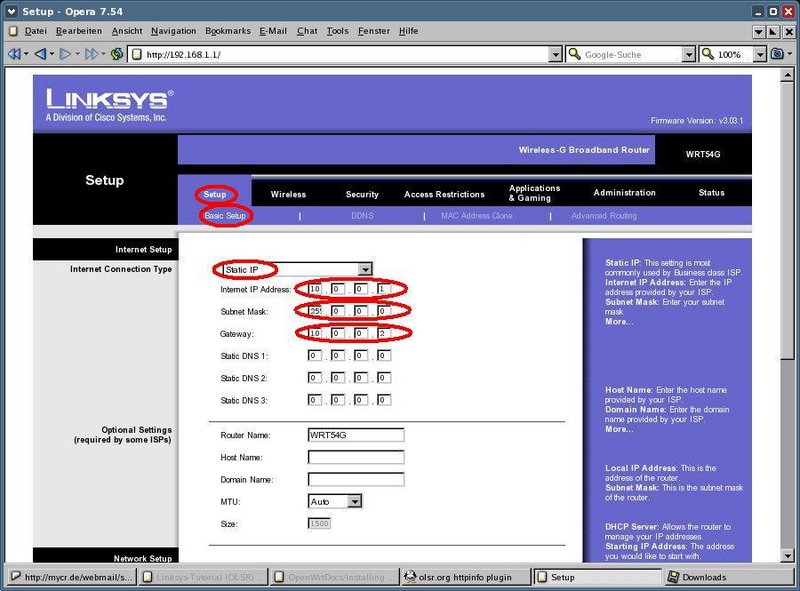Switch to the Security router tab

pos(362,194)
